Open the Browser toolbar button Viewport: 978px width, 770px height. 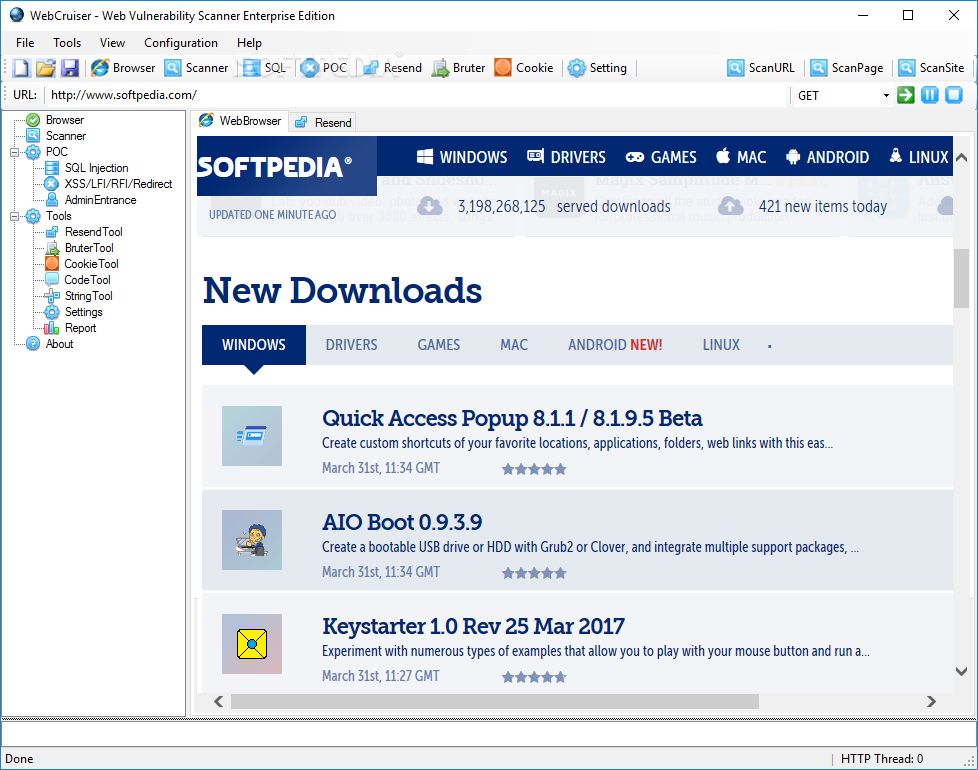123,68
